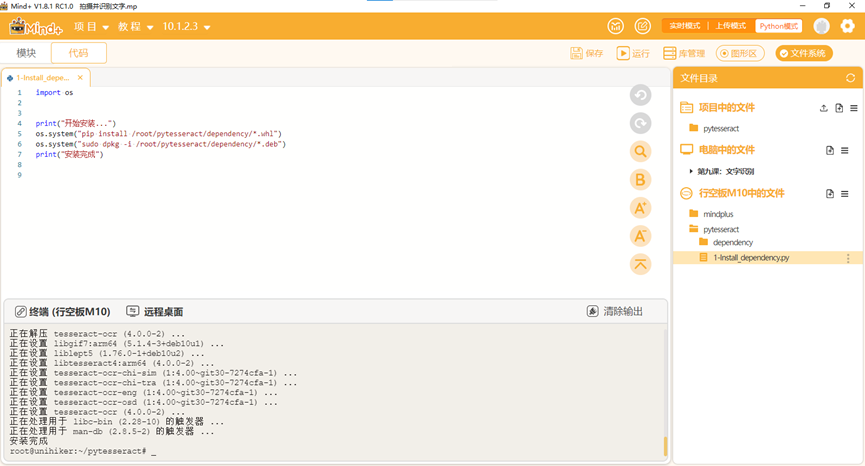The width and height of the screenshot is (865, 466).
Task: Switch to the 模块 tab
Action: tap(26, 53)
